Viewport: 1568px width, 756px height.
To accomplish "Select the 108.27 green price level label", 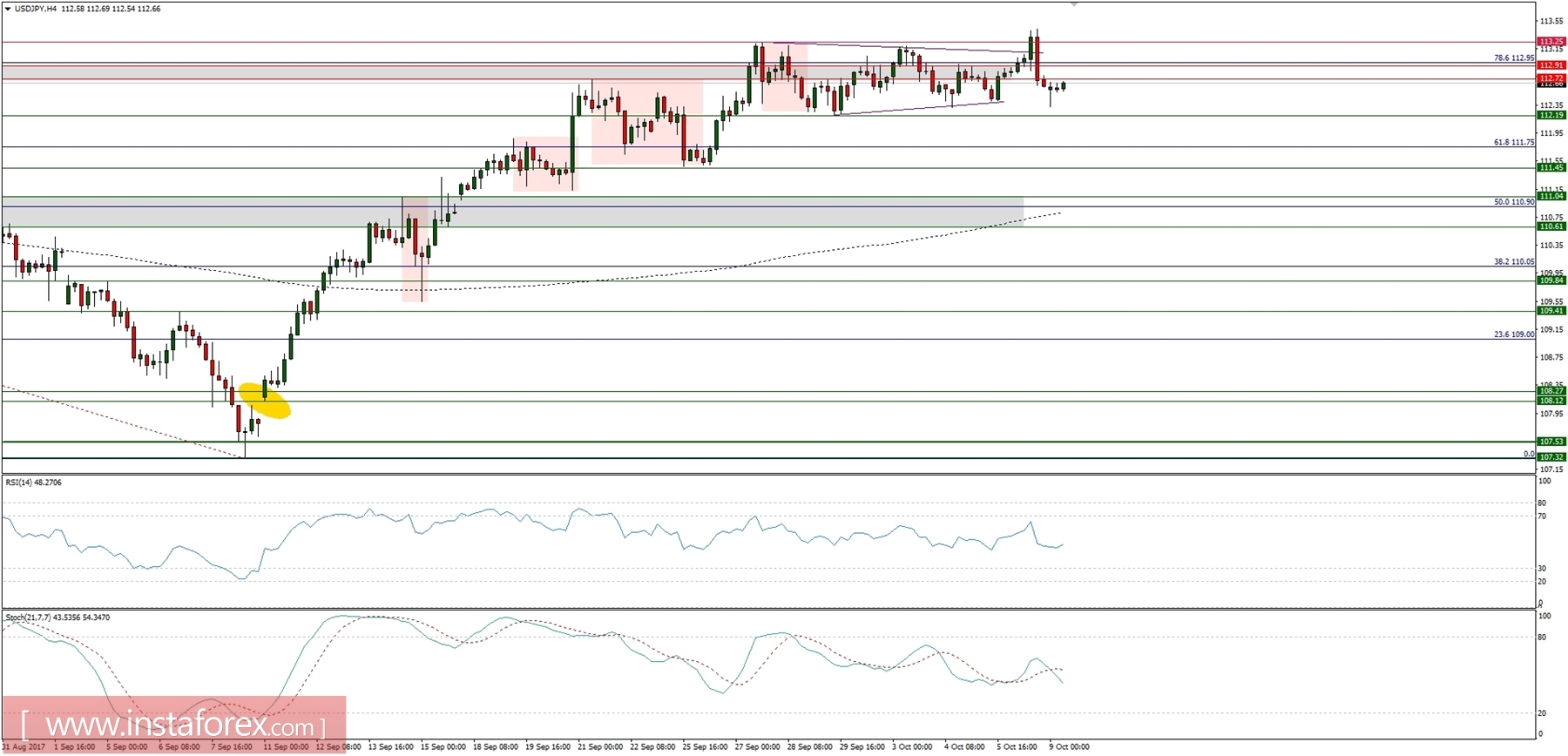I will coord(1551,391).
